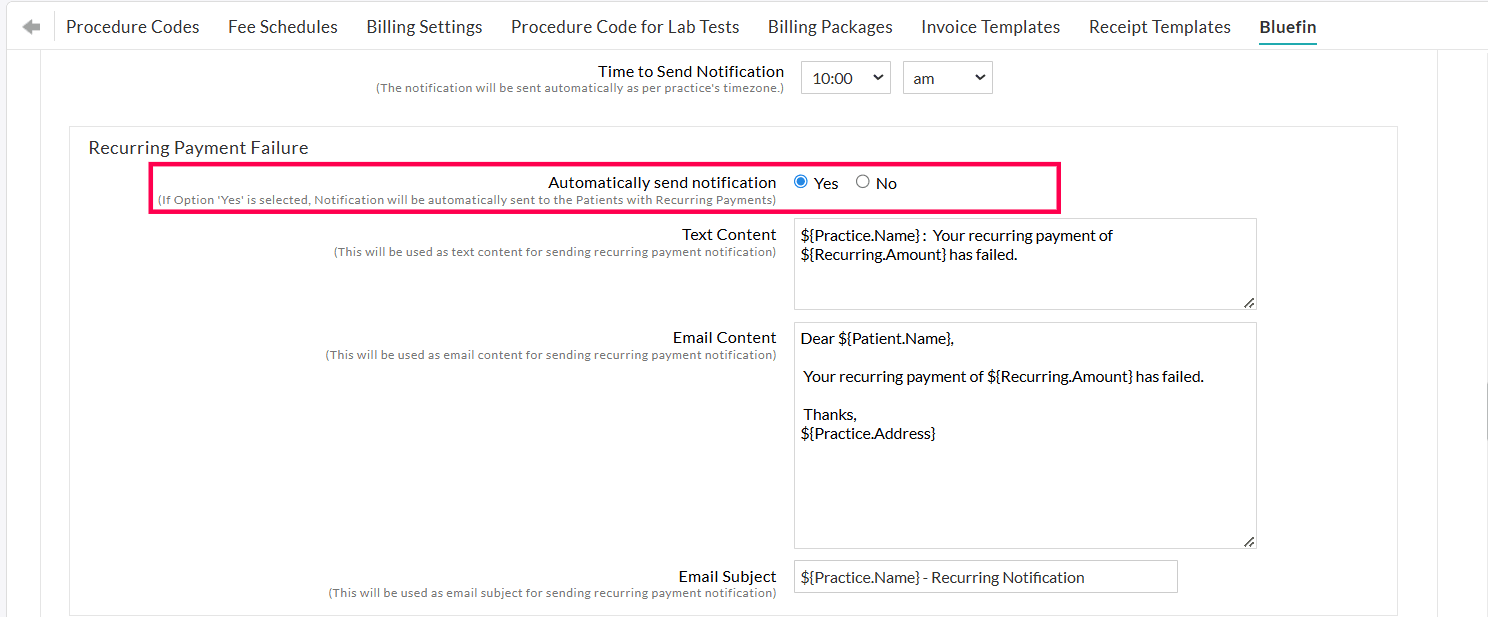This screenshot has height=617, width=1488.
Task: Click the Email Content resize handle
Action: tap(1249, 541)
